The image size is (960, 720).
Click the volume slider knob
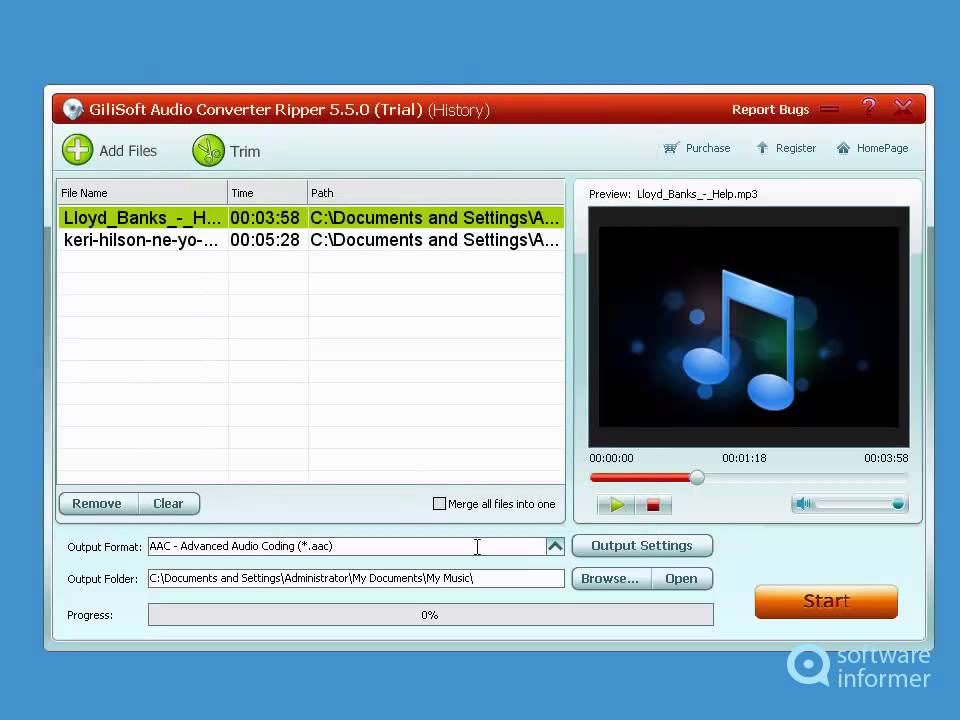click(x=898, y=504)
